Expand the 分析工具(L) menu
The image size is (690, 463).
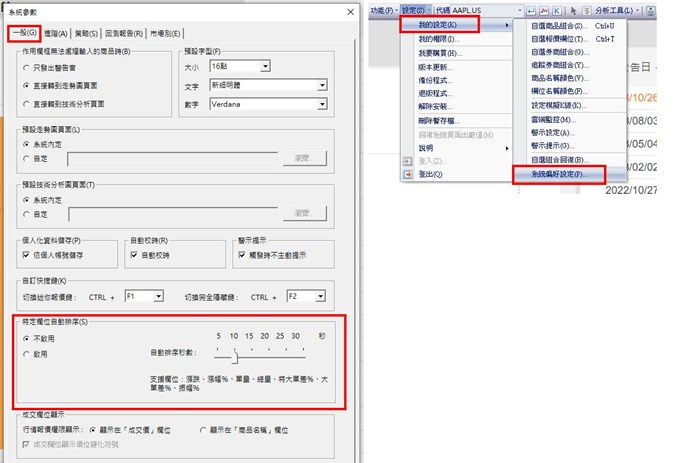(617, 11)
